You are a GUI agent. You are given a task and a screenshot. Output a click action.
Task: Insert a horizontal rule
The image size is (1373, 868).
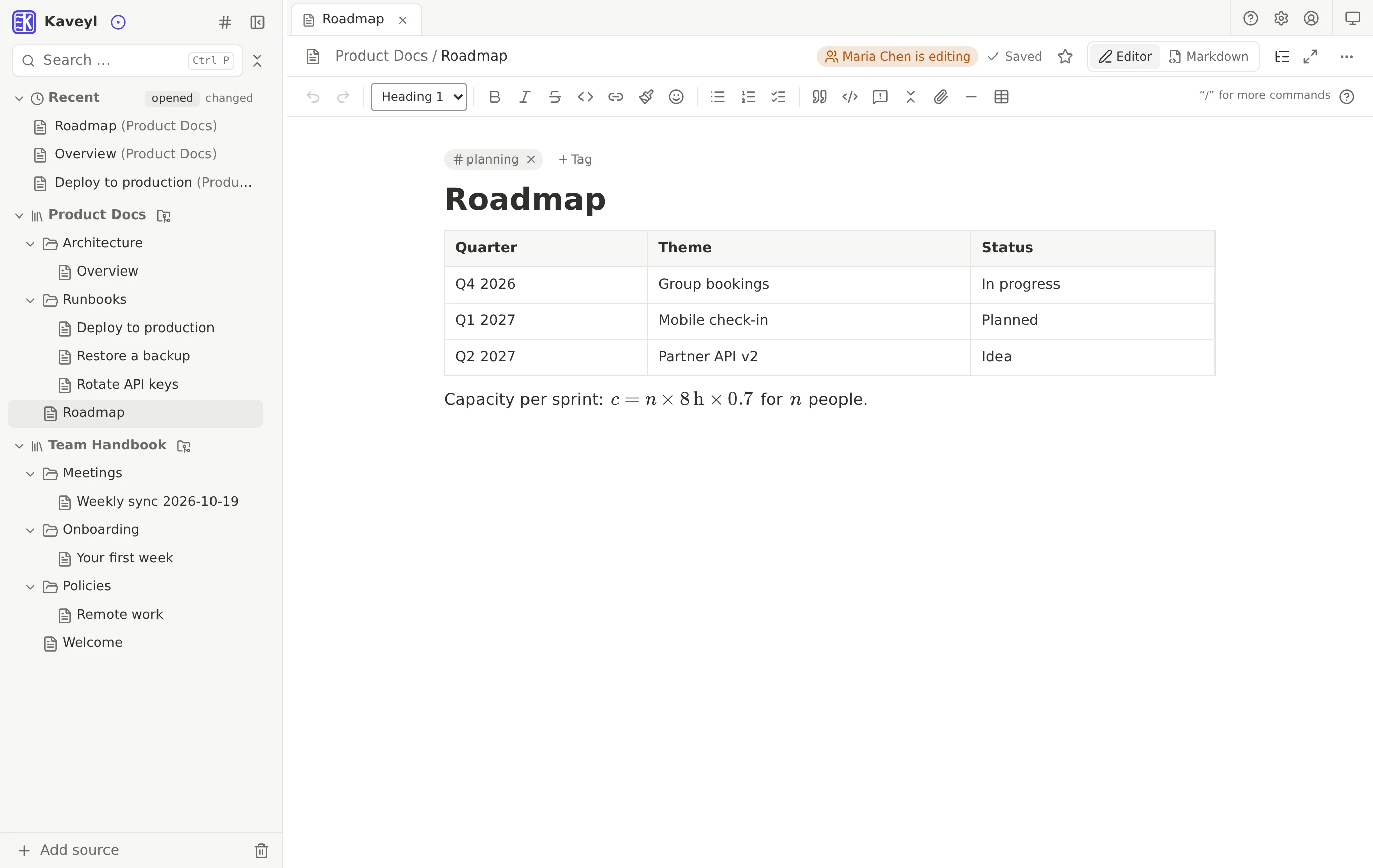[x=971, y=97]
